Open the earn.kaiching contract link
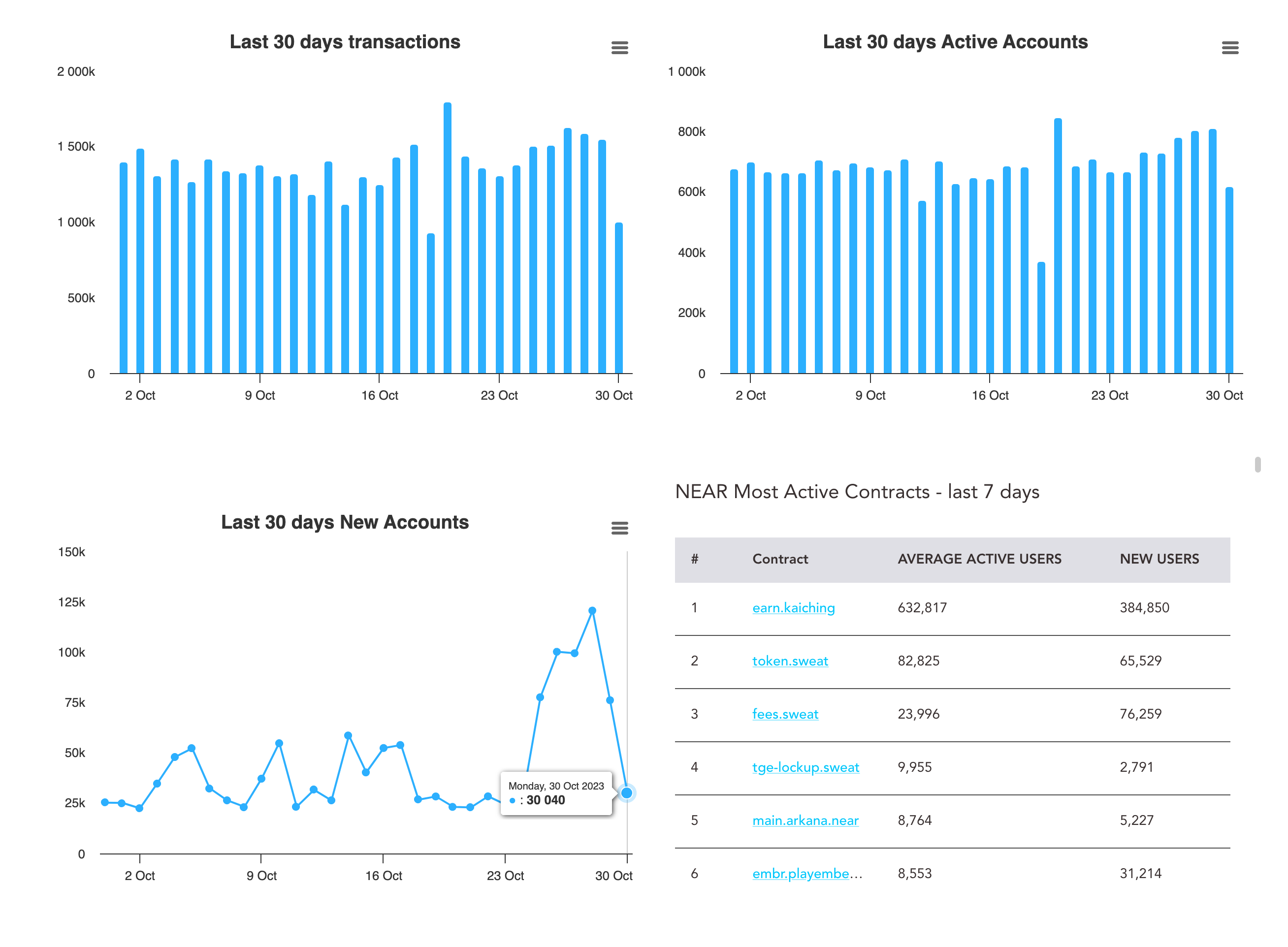Viewport: 1288px width, 947px height. [793, 608]
